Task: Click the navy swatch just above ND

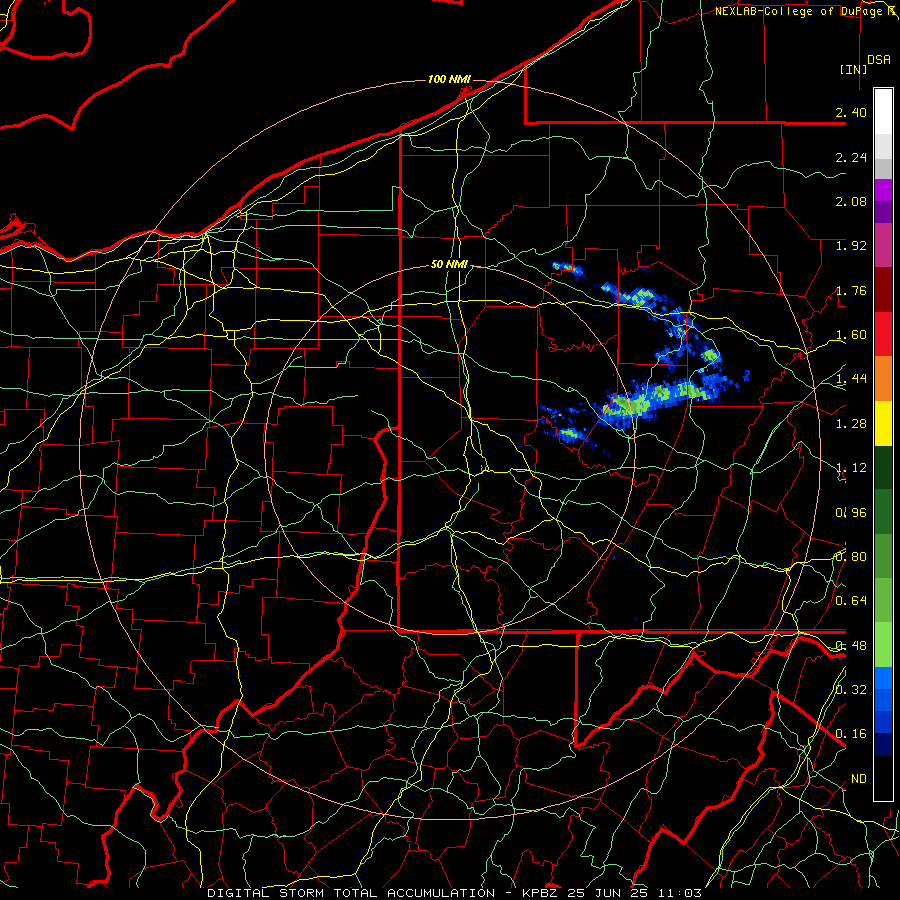Action: [x=883, y=745]
